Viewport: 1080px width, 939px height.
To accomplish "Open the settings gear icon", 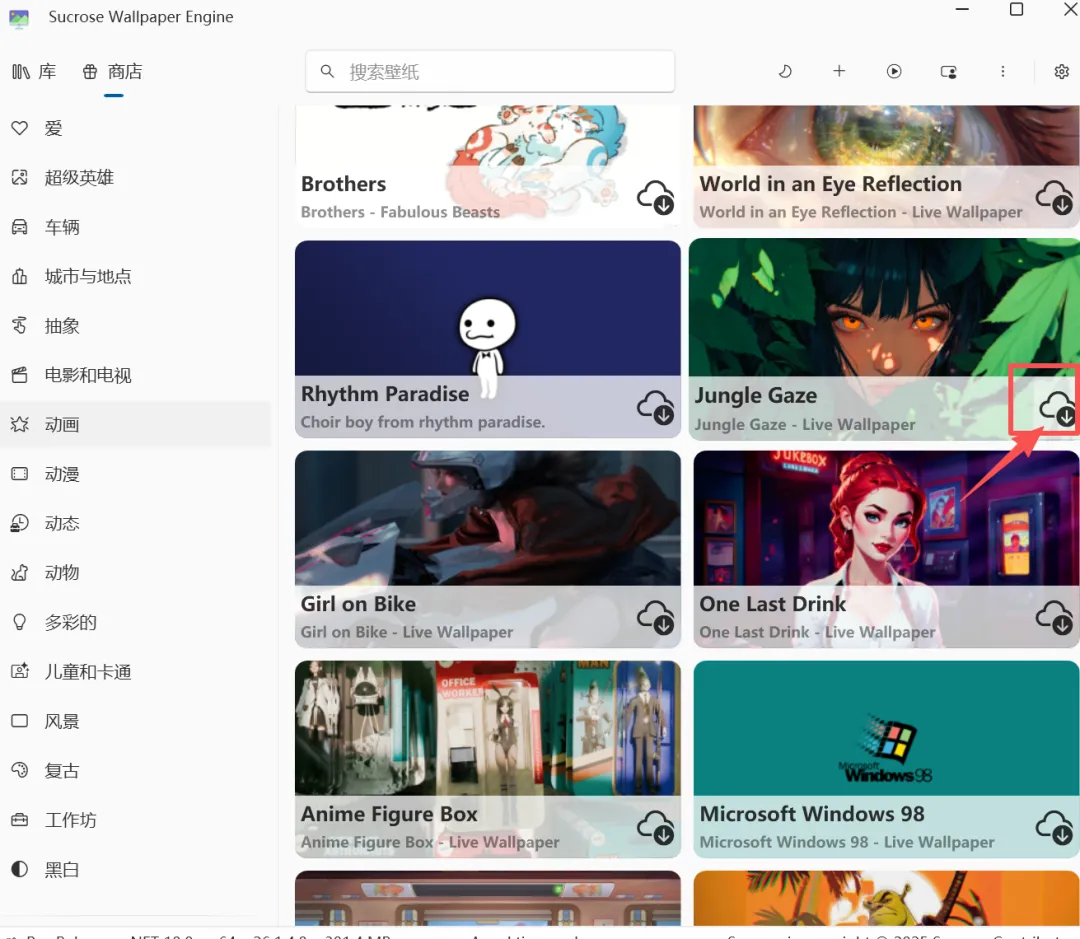I will [1061, 72].
